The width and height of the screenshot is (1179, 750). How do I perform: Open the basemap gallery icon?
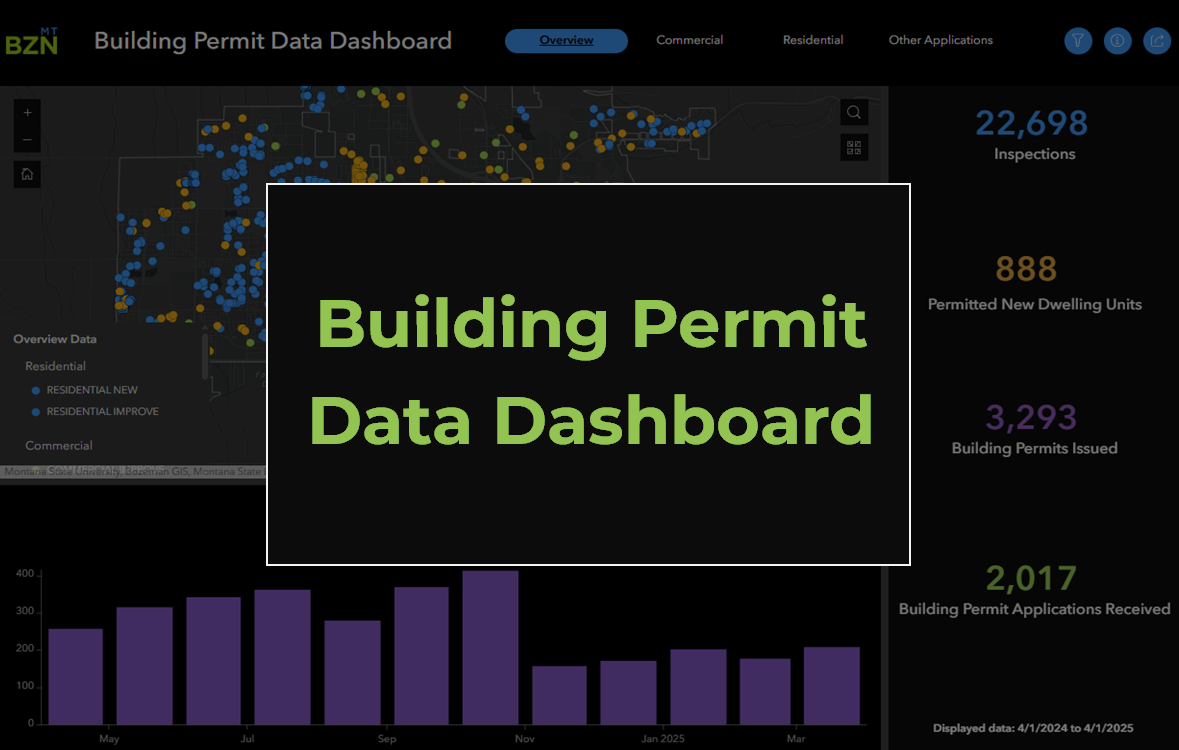point(854,147)
